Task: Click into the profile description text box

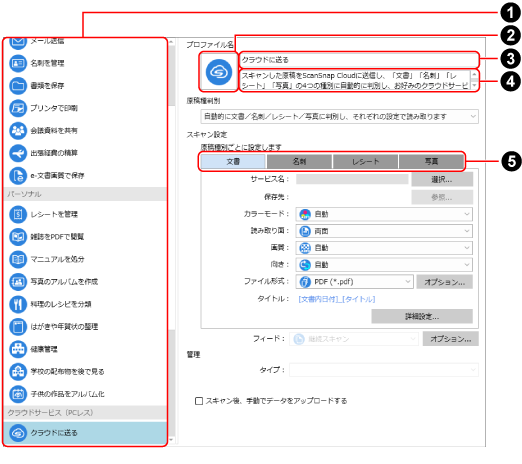Action: coord(355,80)
